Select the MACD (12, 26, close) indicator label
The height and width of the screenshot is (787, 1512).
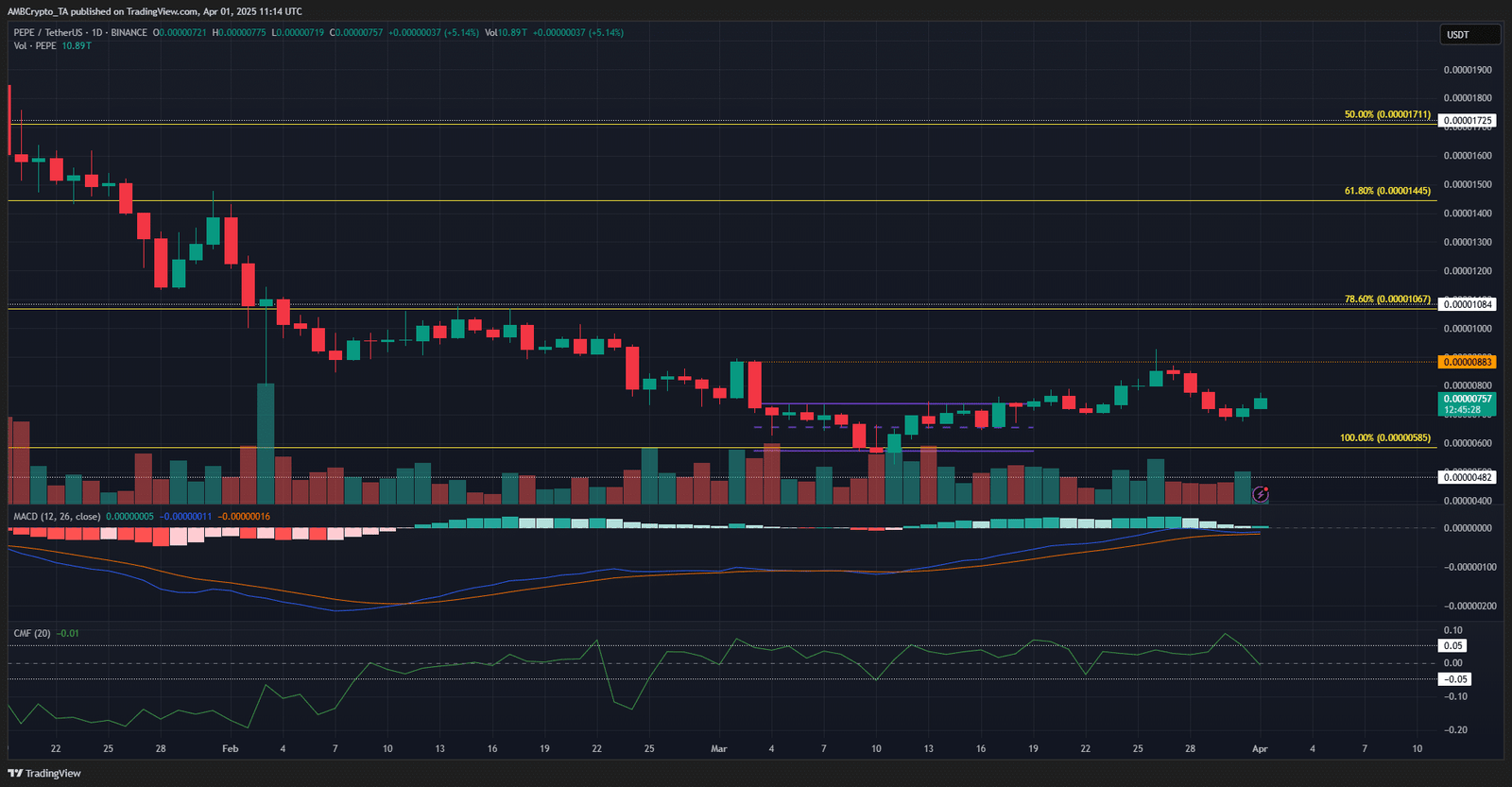coord(57,516)
